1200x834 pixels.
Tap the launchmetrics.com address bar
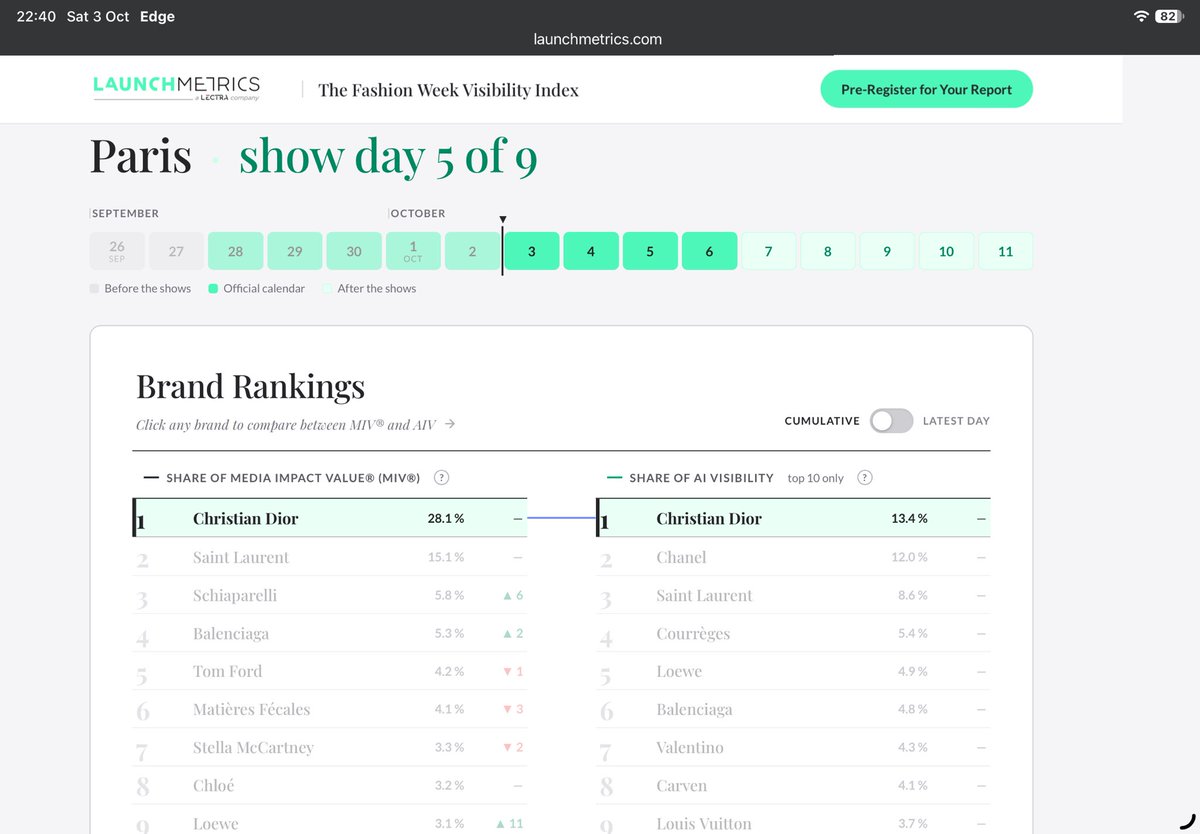tap(598, 39)
